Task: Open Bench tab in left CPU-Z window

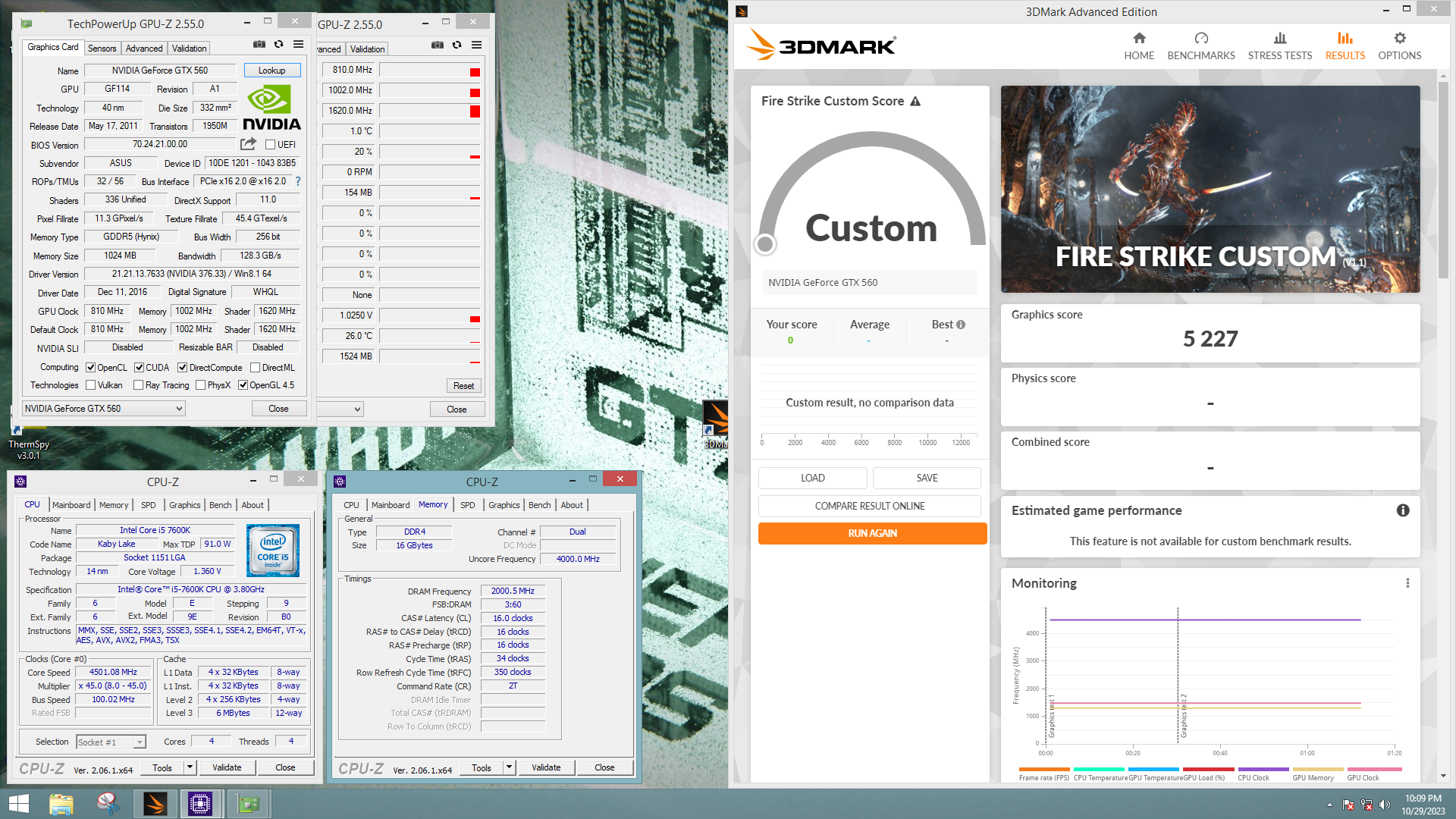Action: click(x=221, y=505)
